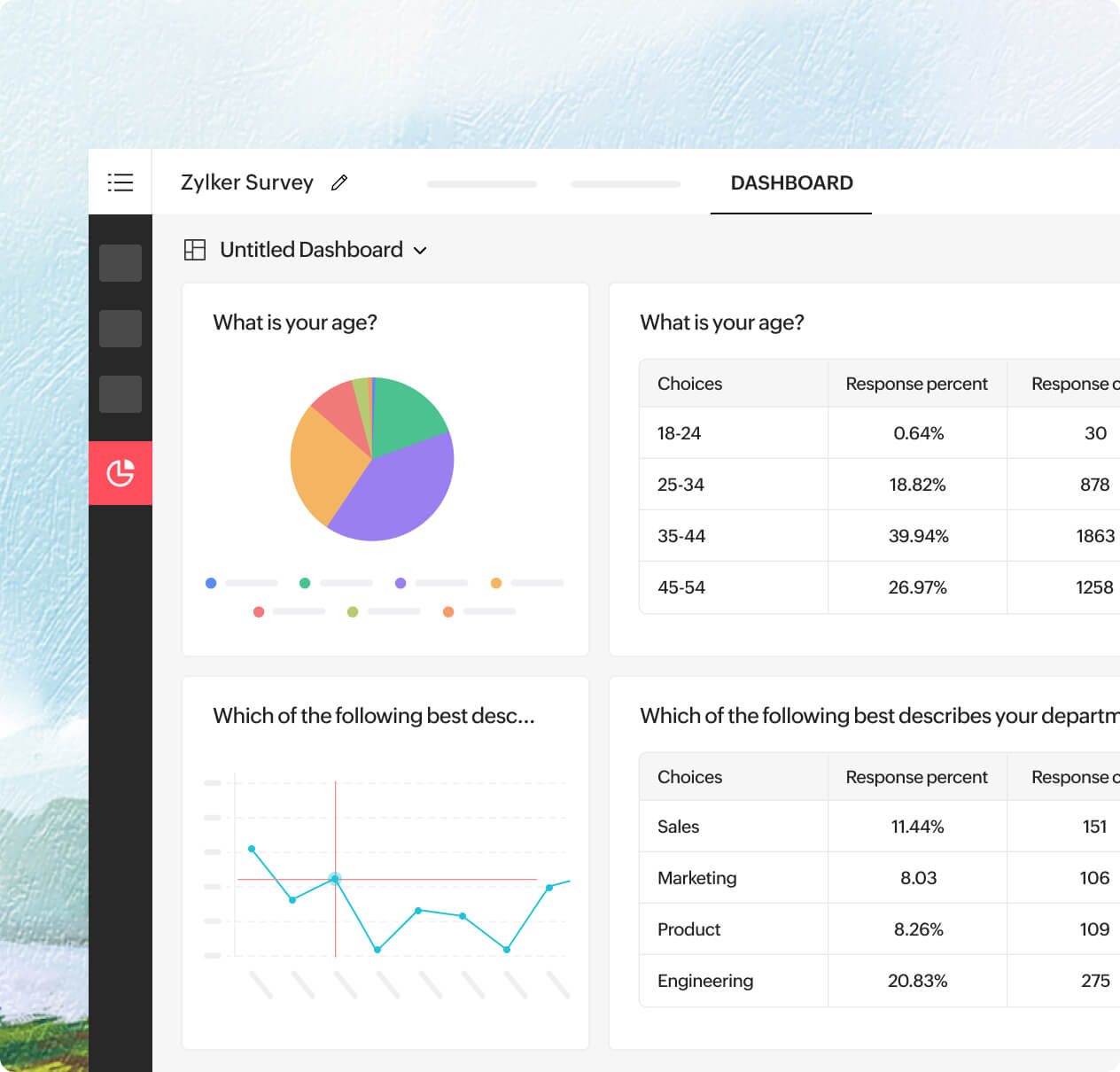Switch to the DASHBOARD tab
This screenshot has width=1120, height=1072.
(790, 183)
